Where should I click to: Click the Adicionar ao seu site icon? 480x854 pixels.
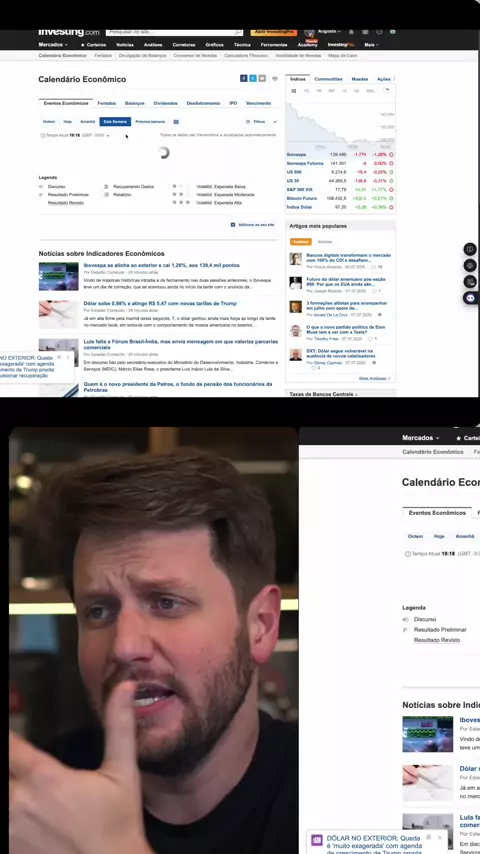tap(233, 224)
